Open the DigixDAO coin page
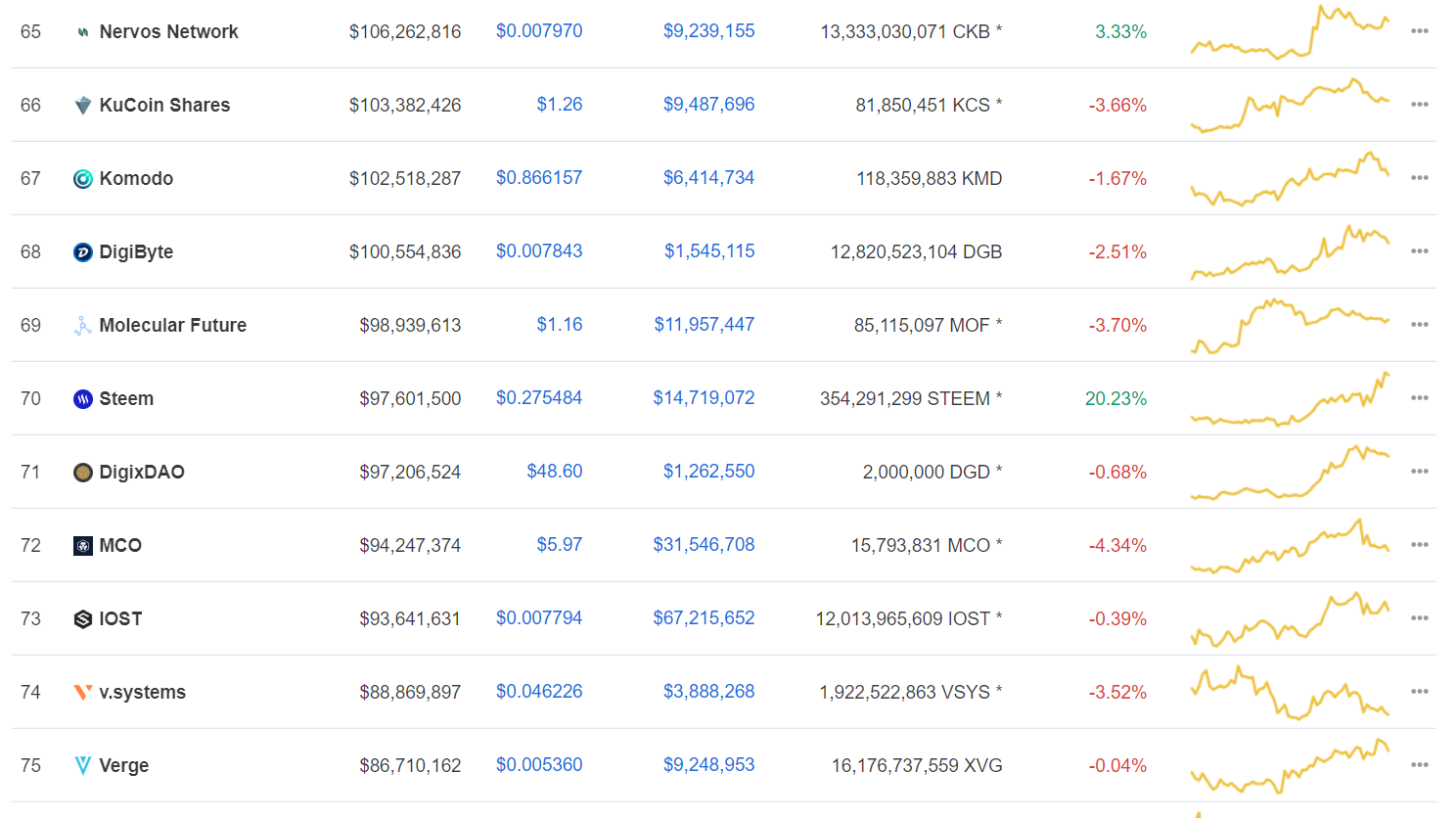The height and width of the screenshot is (818, 1456). pos(142,472)
